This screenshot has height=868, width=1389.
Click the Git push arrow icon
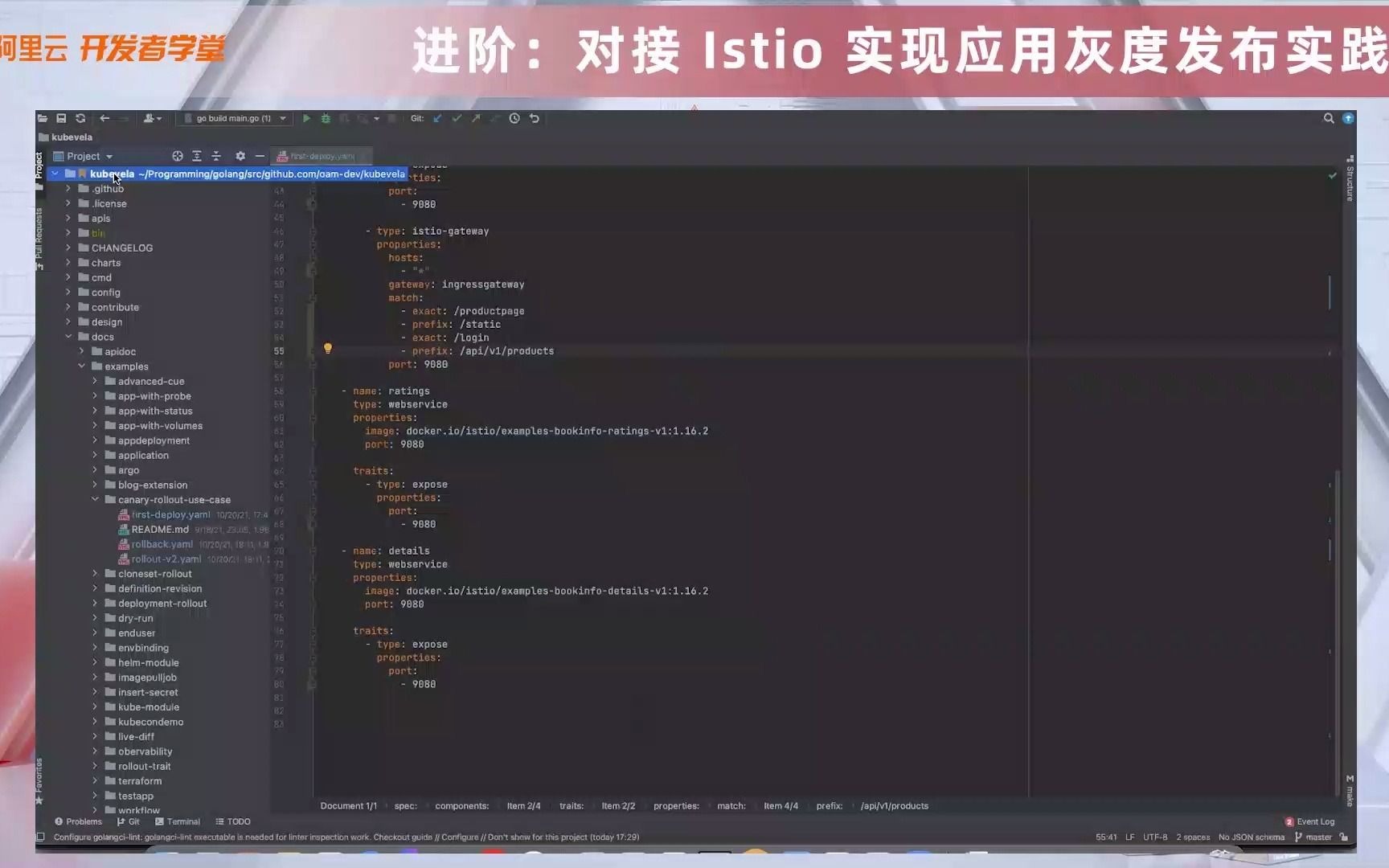pos(476,118)
